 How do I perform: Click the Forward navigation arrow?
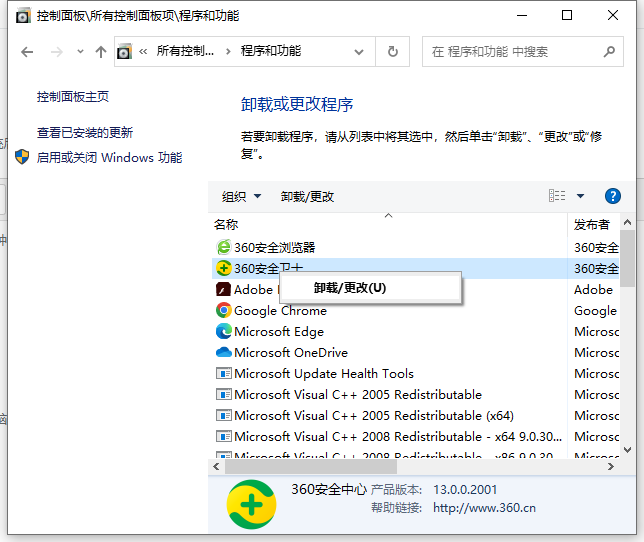point(57,52)
